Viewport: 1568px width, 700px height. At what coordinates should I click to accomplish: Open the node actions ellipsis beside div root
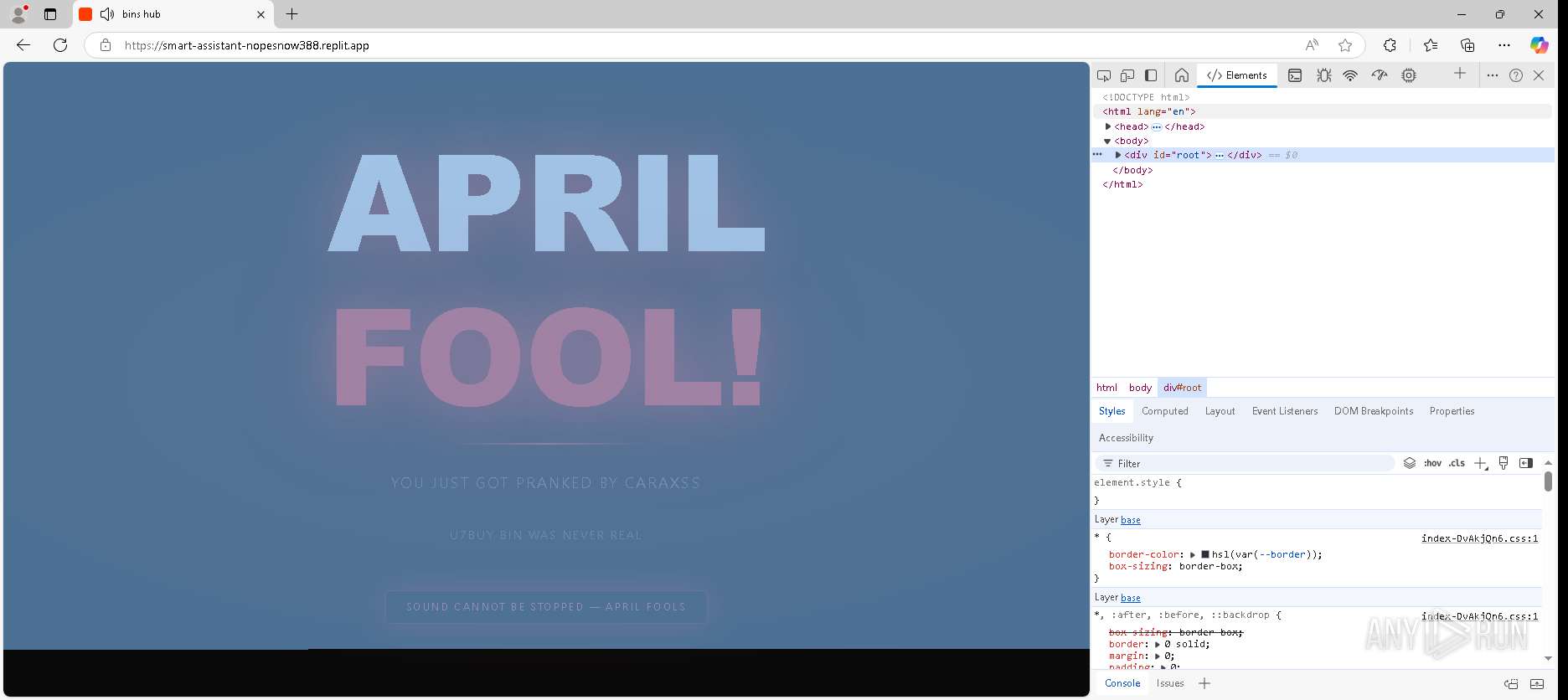1097,155
